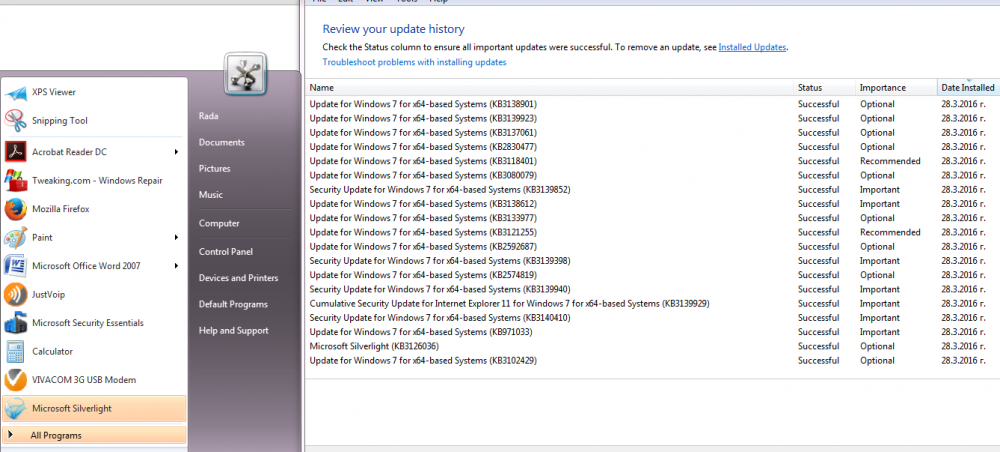1000x452 pixels.
Task: Select update KB2592687 row
Action: tap(652, 247)
